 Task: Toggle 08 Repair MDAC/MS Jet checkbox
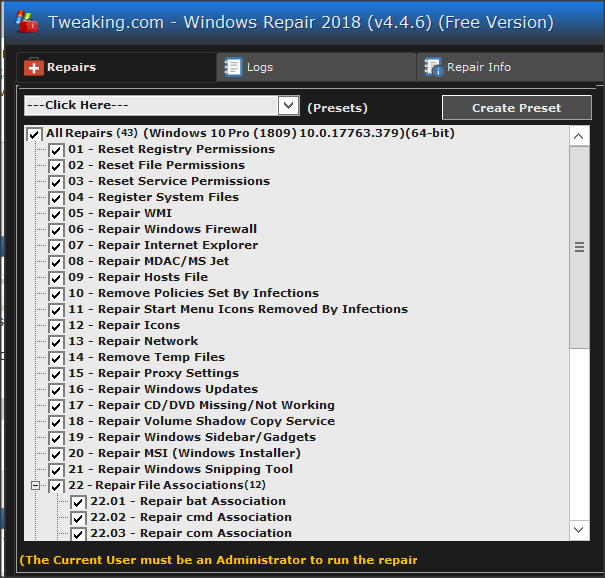click(56, 262)
